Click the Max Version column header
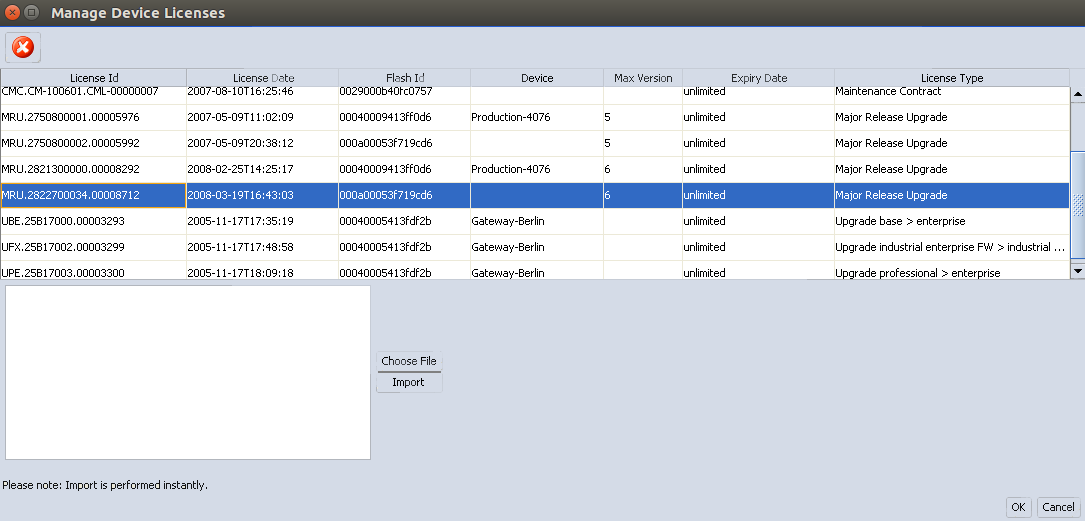This screenshot has height=521, width=1085. [643, 78]
